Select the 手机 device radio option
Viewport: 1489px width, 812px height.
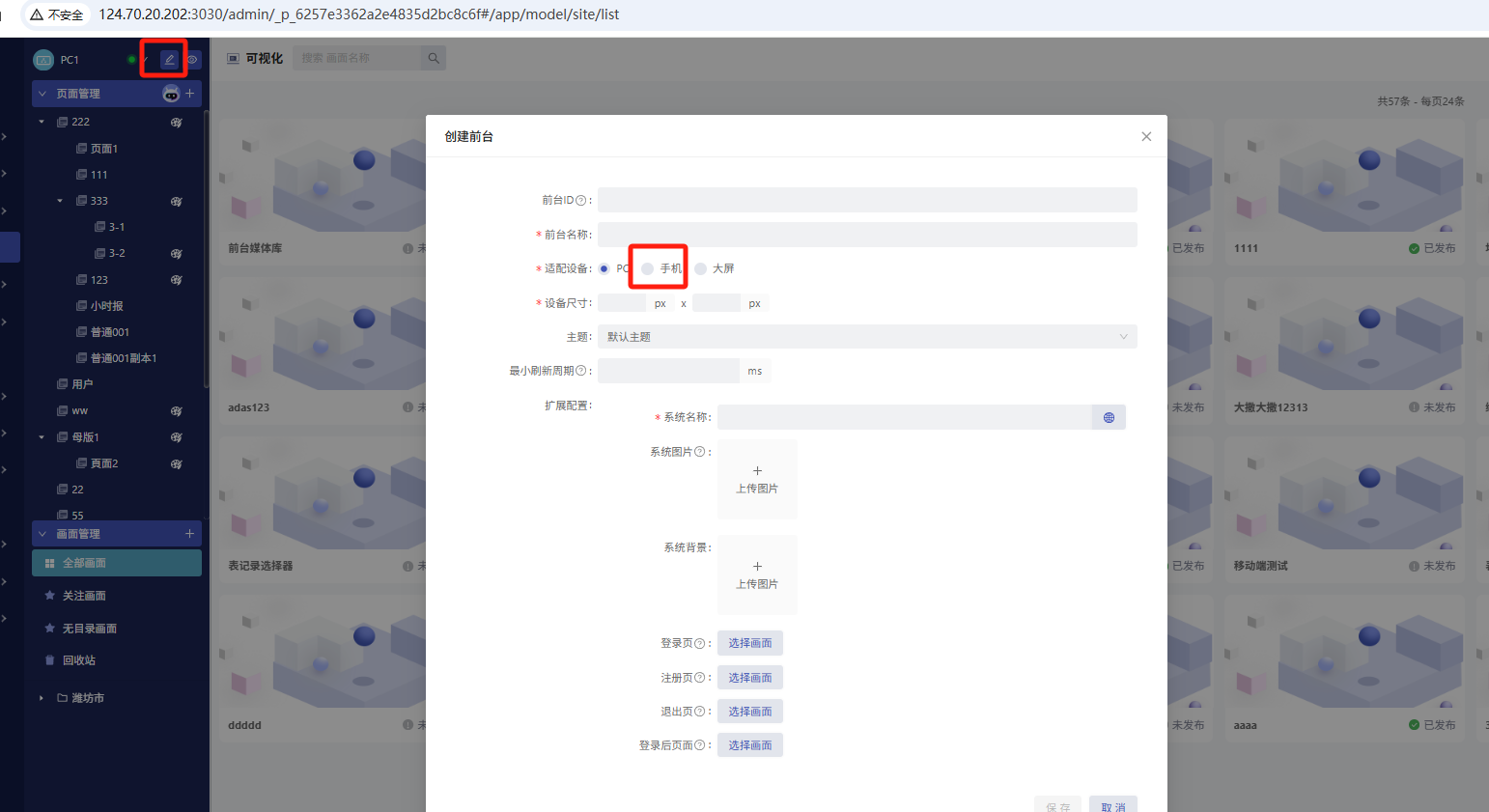click(648, 268)
